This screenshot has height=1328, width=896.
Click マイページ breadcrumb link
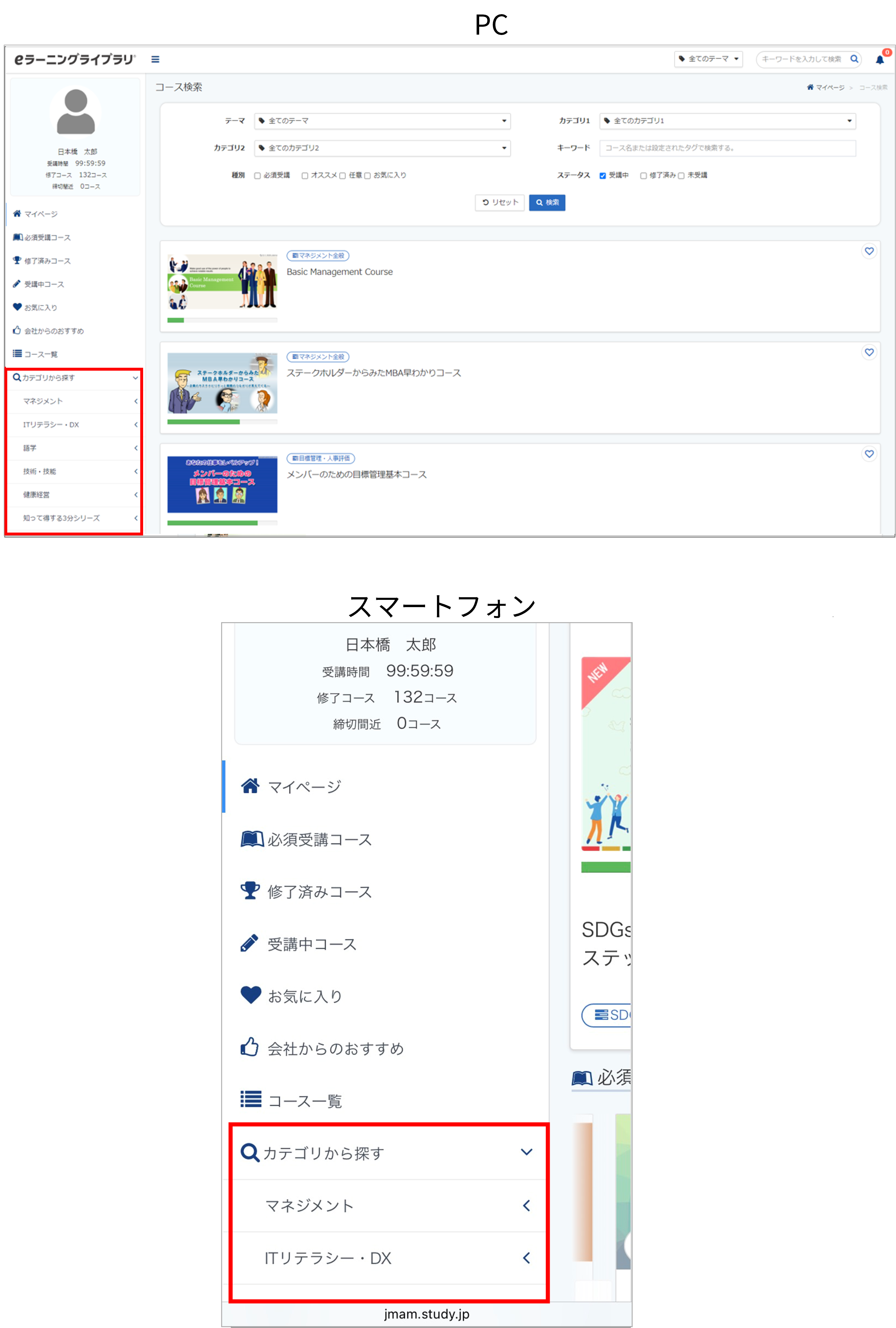(830, 88)
